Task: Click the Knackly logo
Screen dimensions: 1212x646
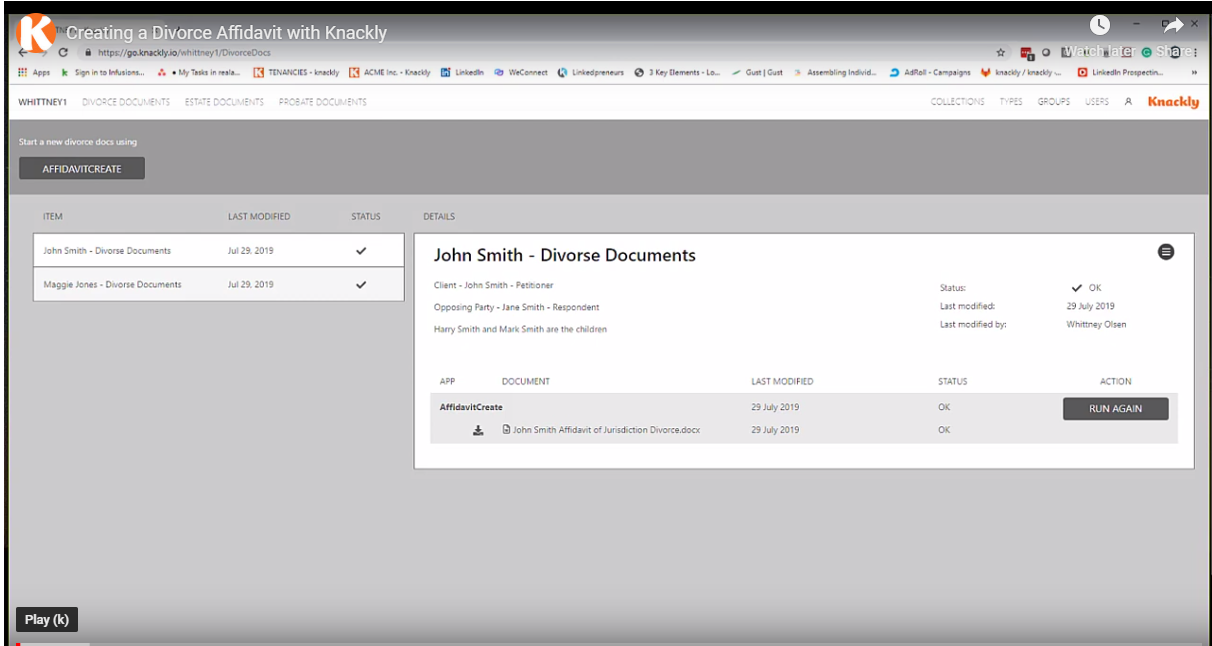Action: point(1171,101)
